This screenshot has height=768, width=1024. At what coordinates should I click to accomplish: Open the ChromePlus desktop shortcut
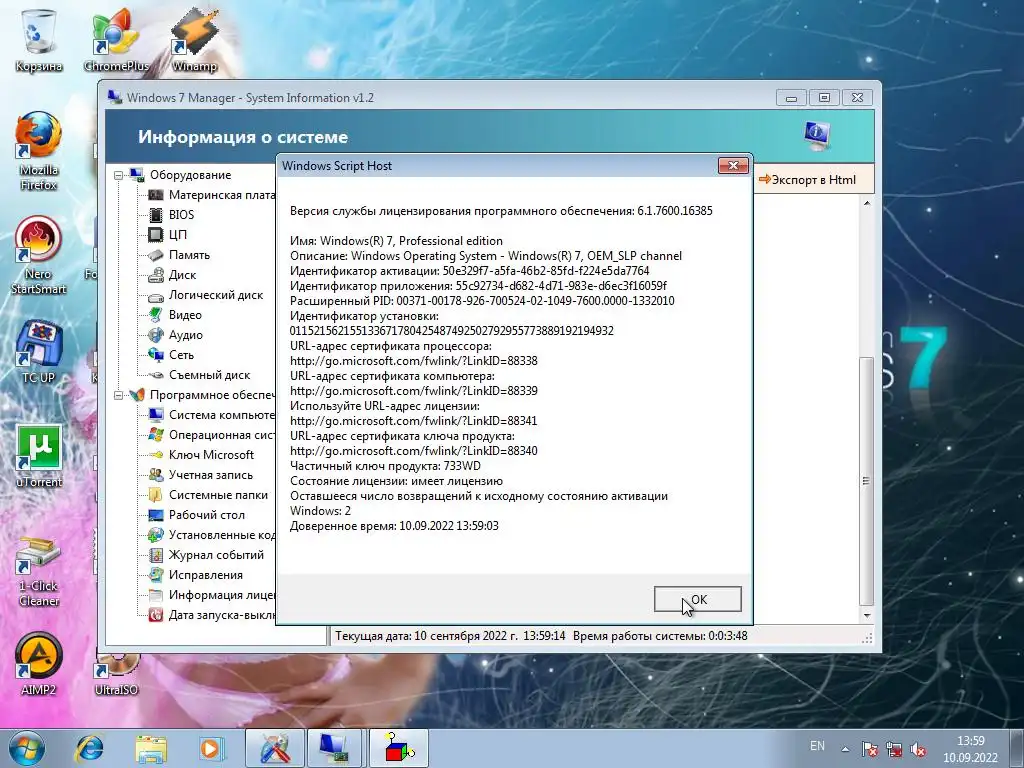pos(116,40)
